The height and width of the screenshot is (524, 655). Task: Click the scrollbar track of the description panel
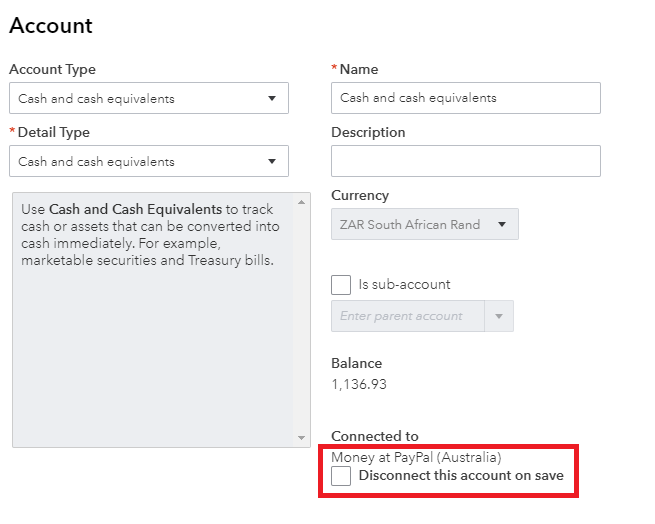(302, 320)
